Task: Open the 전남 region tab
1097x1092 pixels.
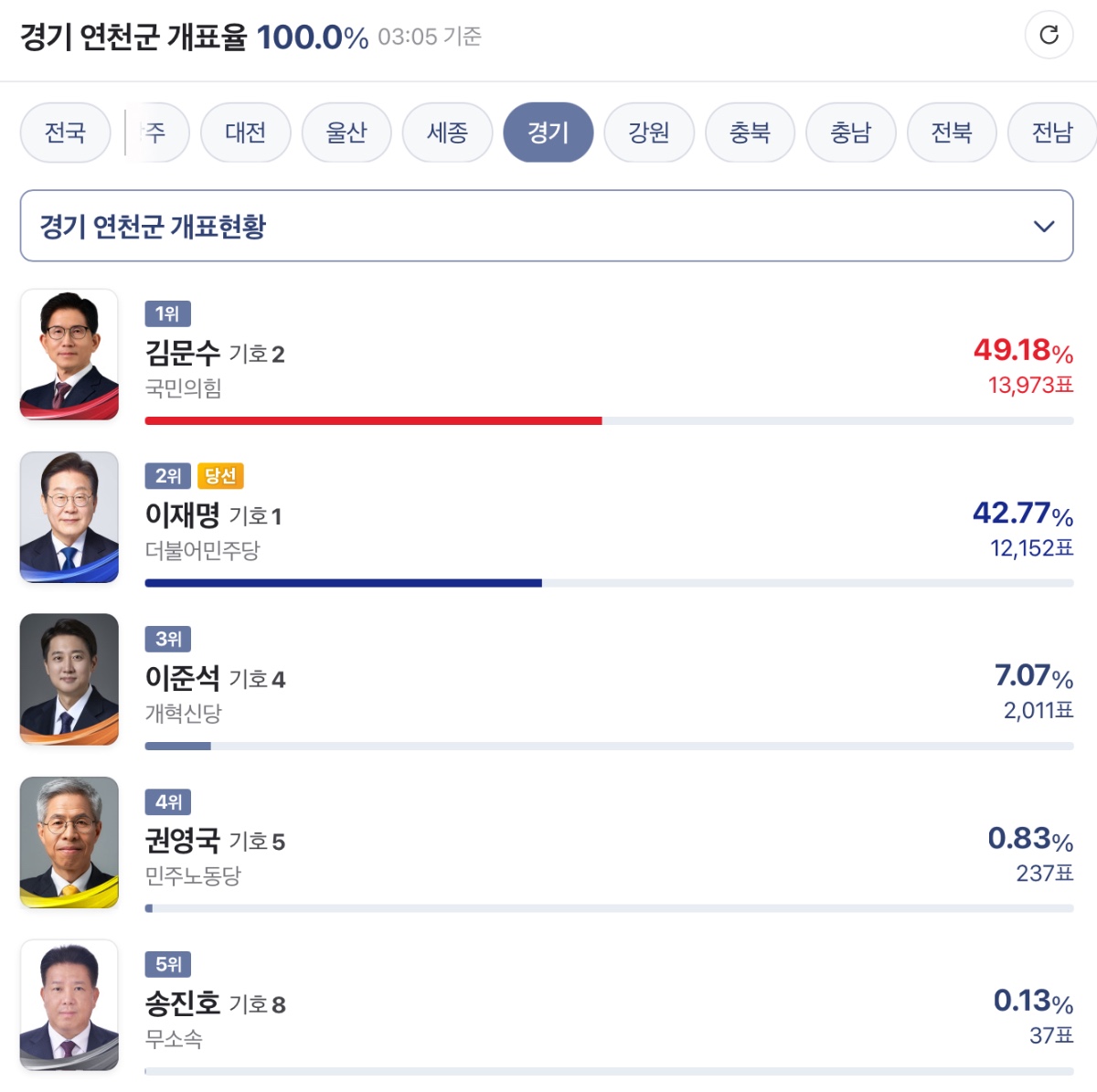Action: click(1051, 133)
